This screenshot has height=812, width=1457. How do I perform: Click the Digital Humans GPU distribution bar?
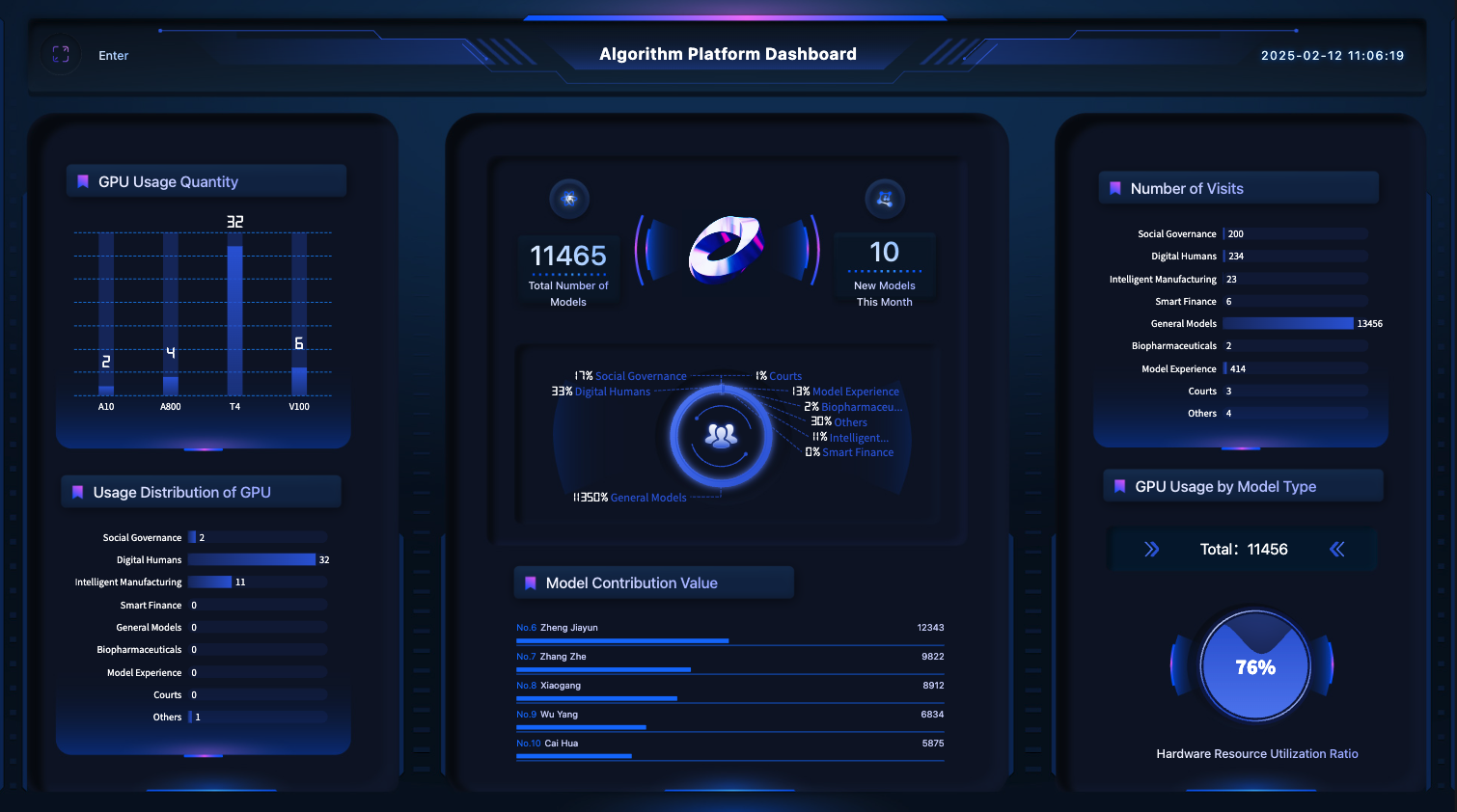[x=253, y=559]
